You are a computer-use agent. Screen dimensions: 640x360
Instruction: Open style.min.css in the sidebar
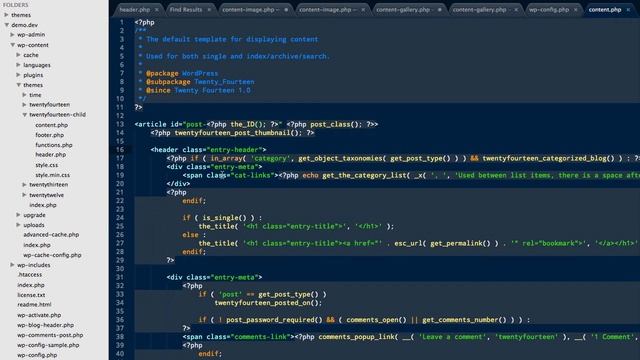pyautogui.click(x=52, y=175)
